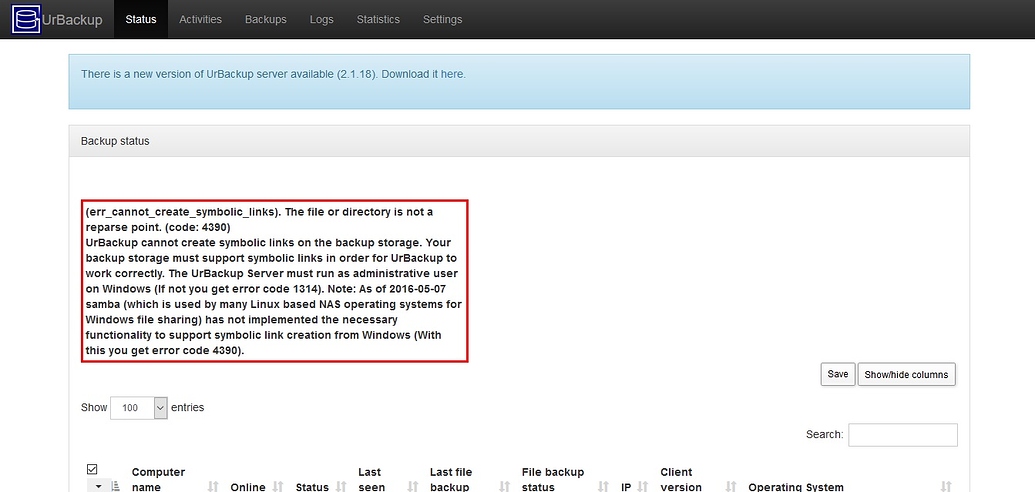Sort by Computer name column arrows
The image size is (1035, 492).
tap(213, 487)
